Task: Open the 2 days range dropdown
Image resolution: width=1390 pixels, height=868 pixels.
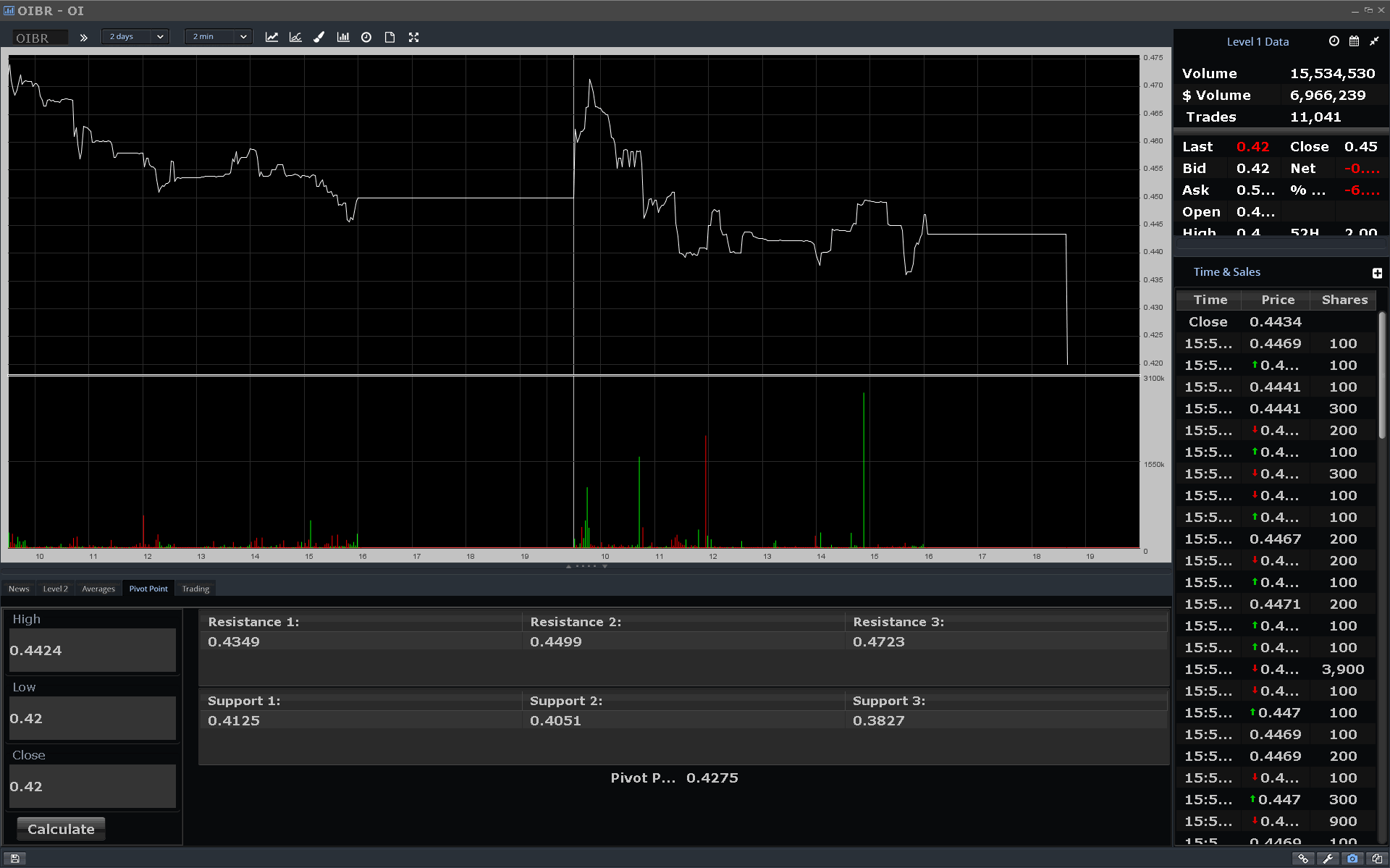Action: (135, 36)
